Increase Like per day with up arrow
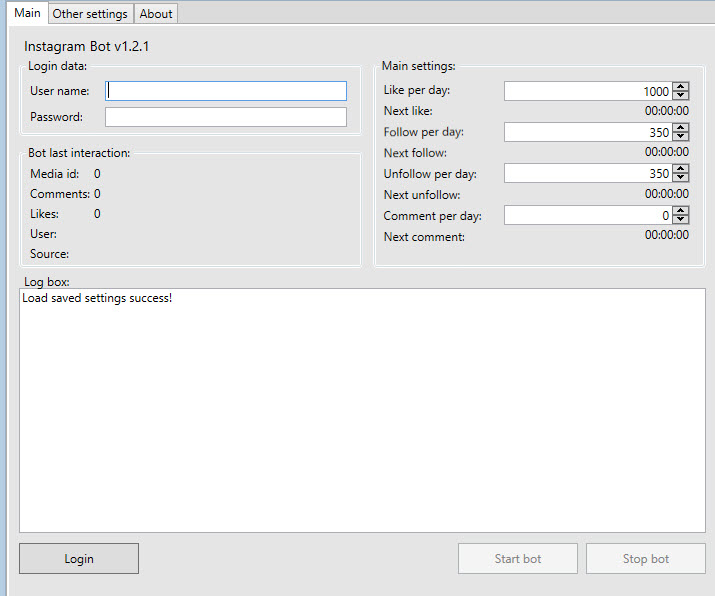The width and height of the screenshot is (715, 596). pyautogui.click(x=680, y=86)
